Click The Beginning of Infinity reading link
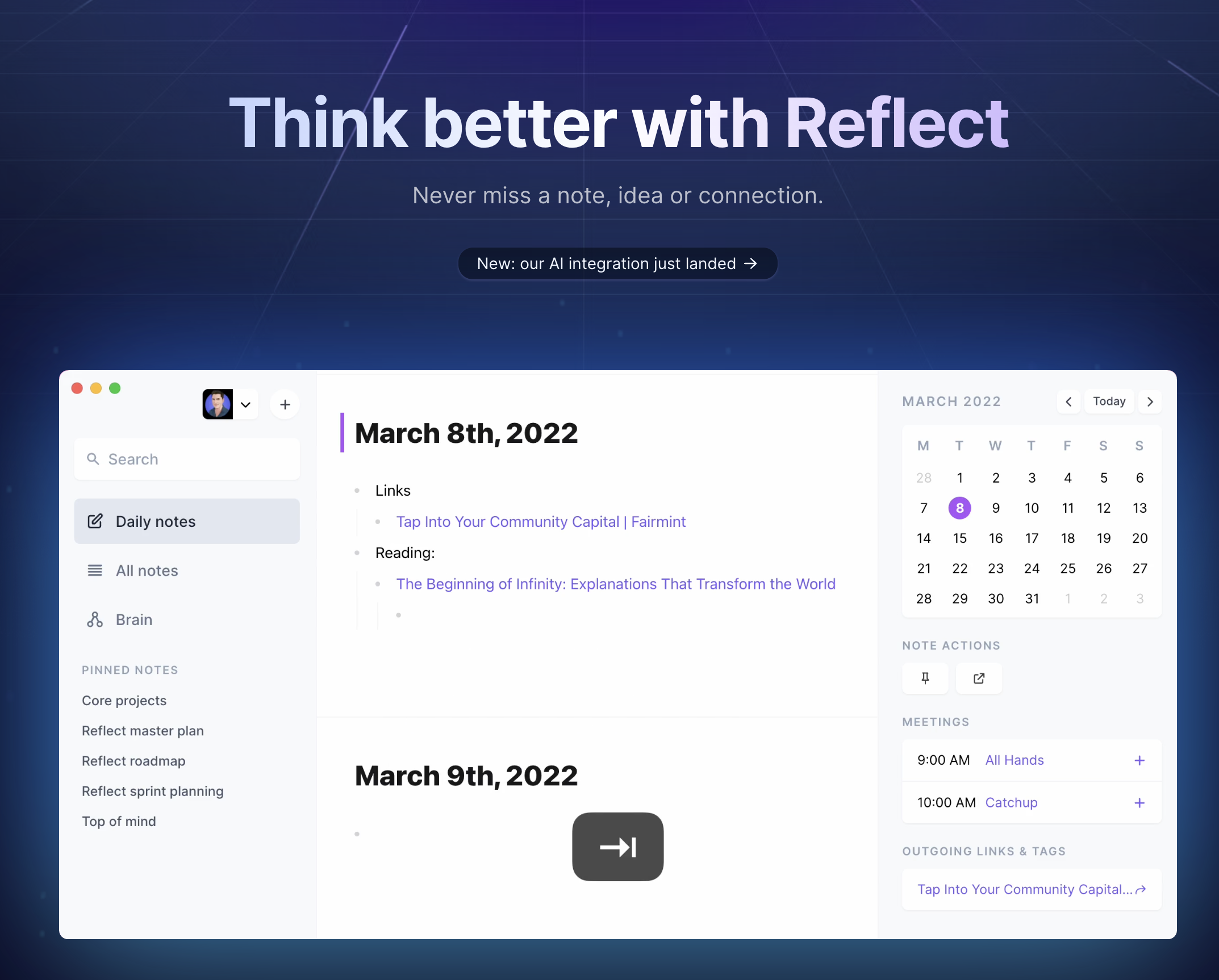 click(x=615, y=584)
